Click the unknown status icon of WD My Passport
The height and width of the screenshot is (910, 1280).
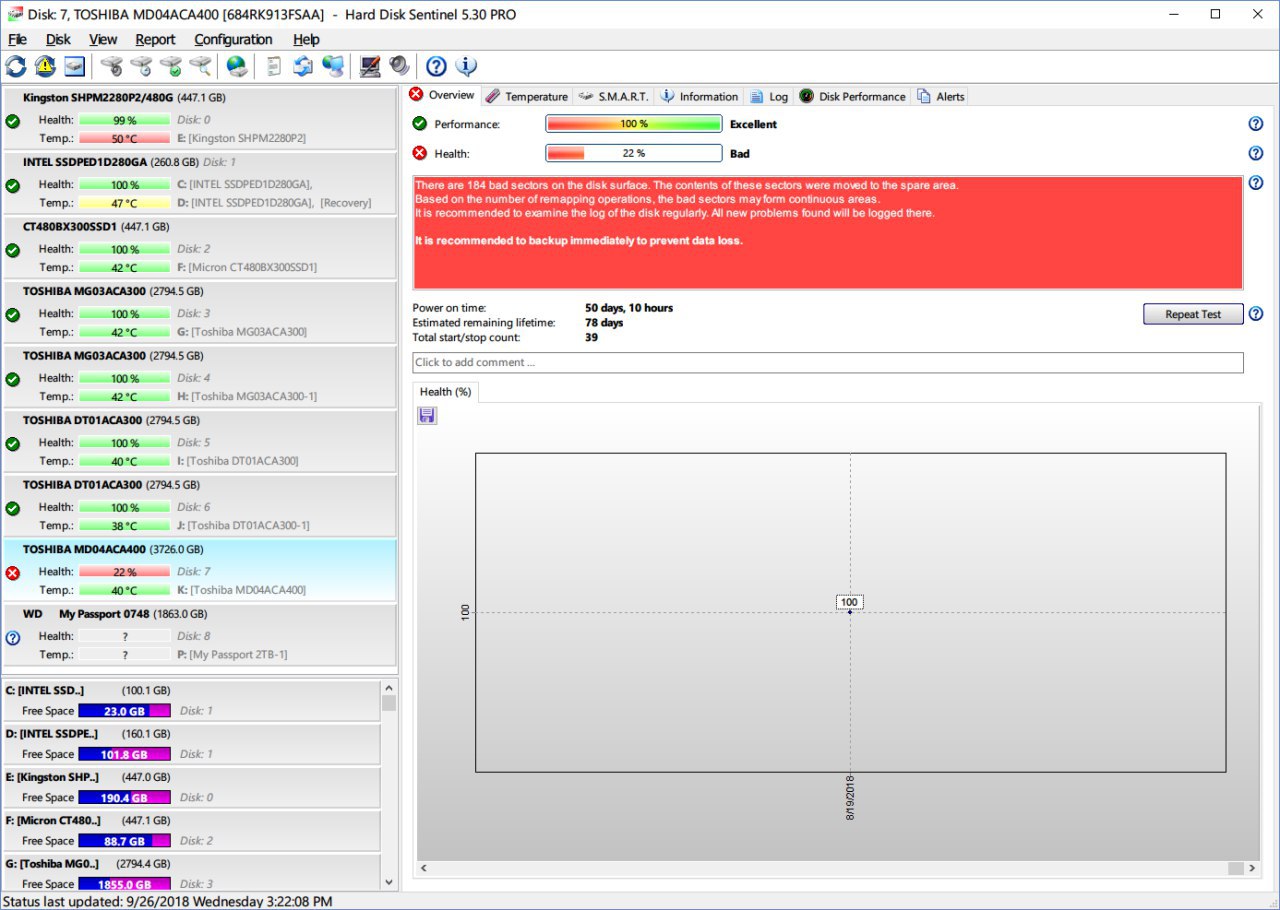click(x=13, y=637)
